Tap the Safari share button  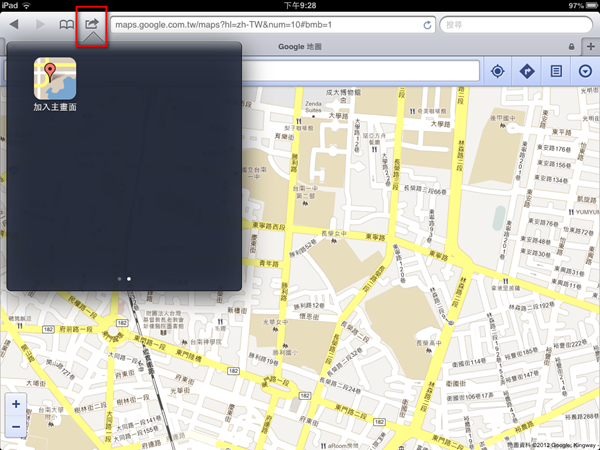[x=91, y=23]
